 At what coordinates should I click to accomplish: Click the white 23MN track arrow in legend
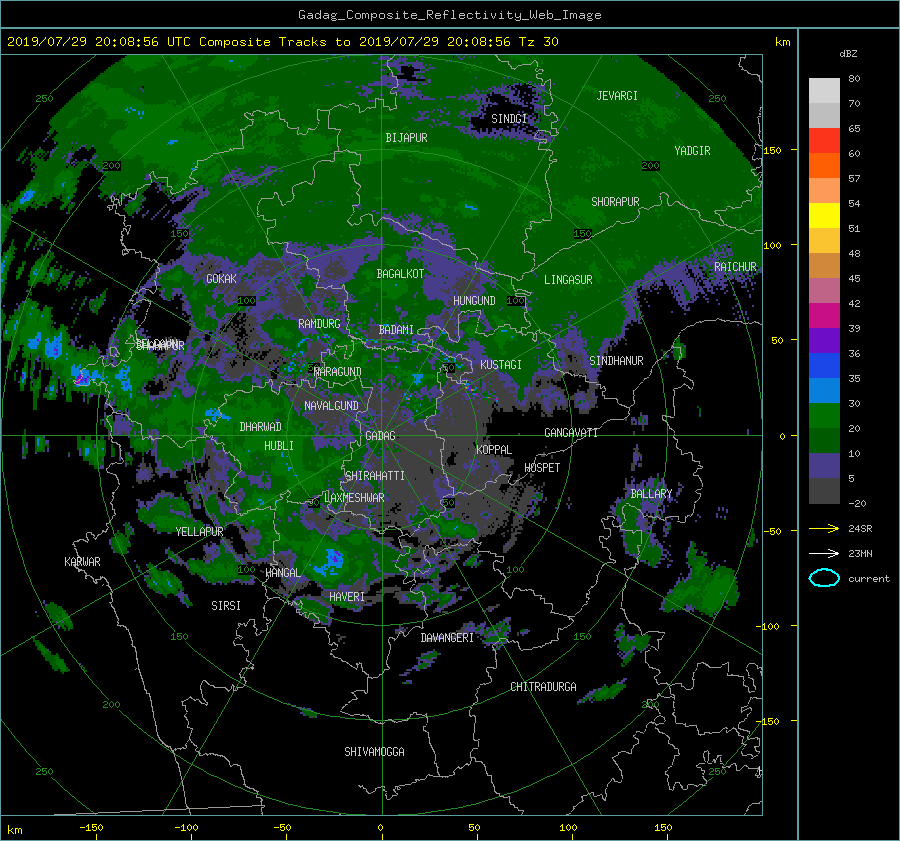click(824, 553)
